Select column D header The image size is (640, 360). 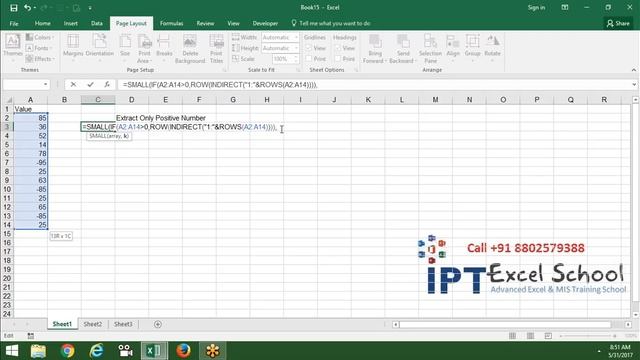[x=131, y=100]
